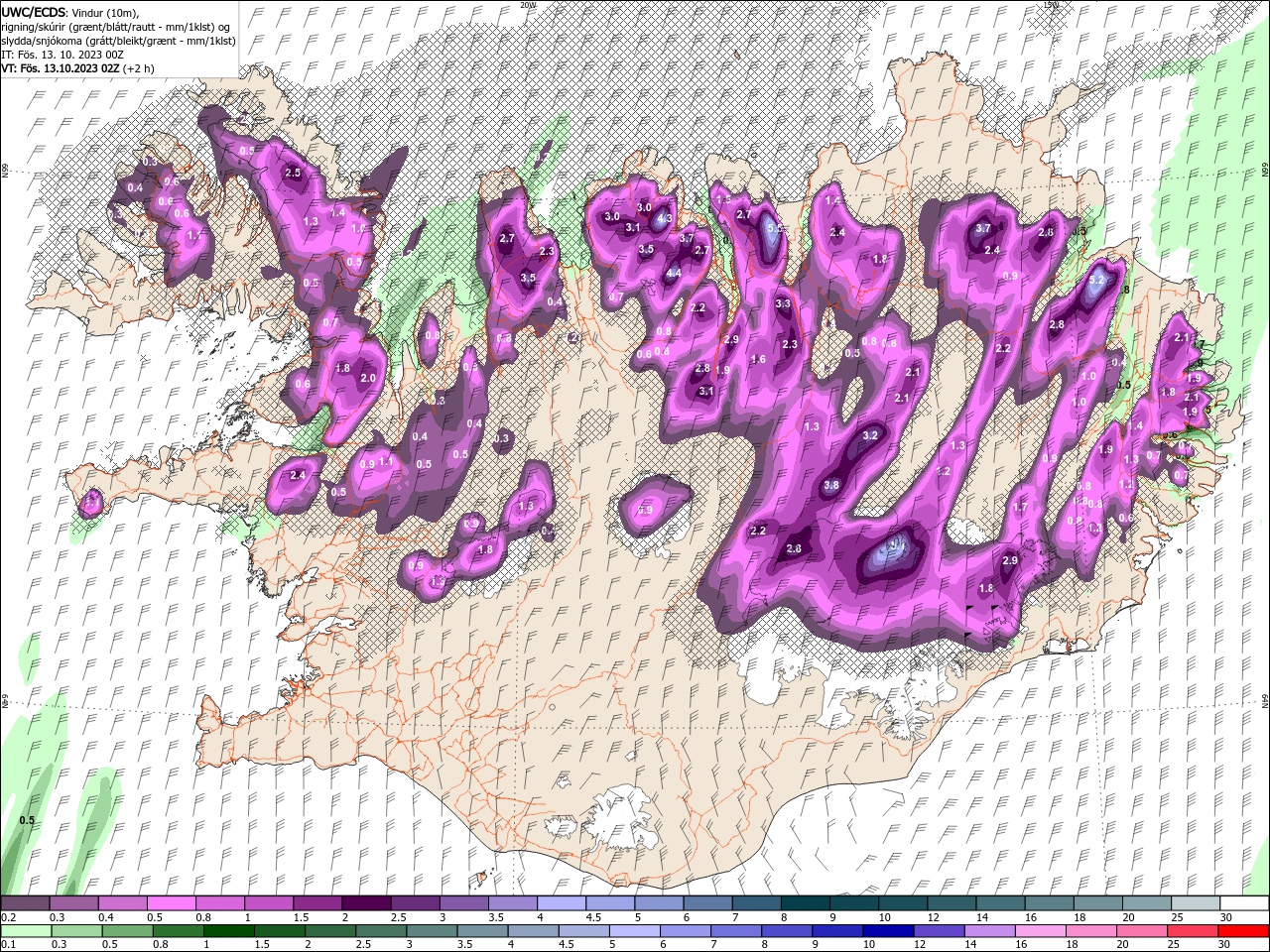This screenshot has width=1270, height=952.
Task: Click the 4.3 snowfall value on the map
Action: click(x=665, y=218)
